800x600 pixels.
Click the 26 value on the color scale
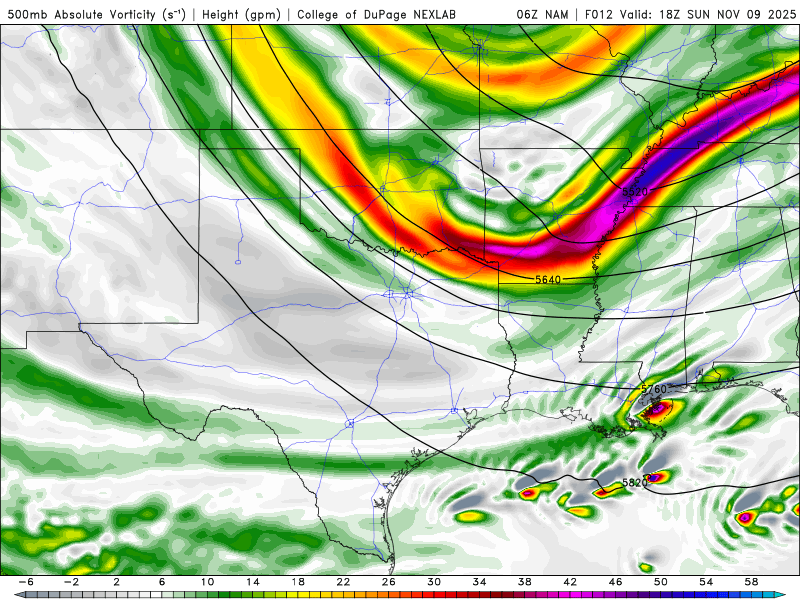coord(389,582)
